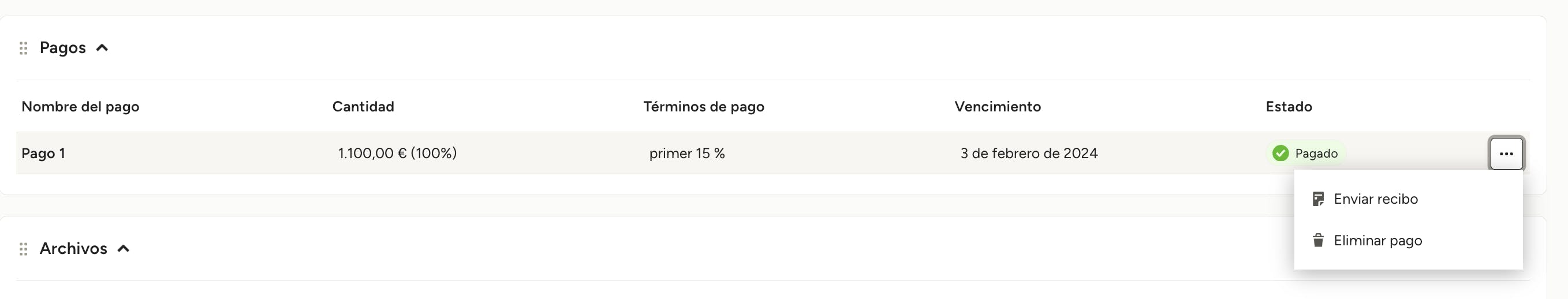Click the drag handle beside Archivos
The image size is (1568, 299).
click(23, 249)
